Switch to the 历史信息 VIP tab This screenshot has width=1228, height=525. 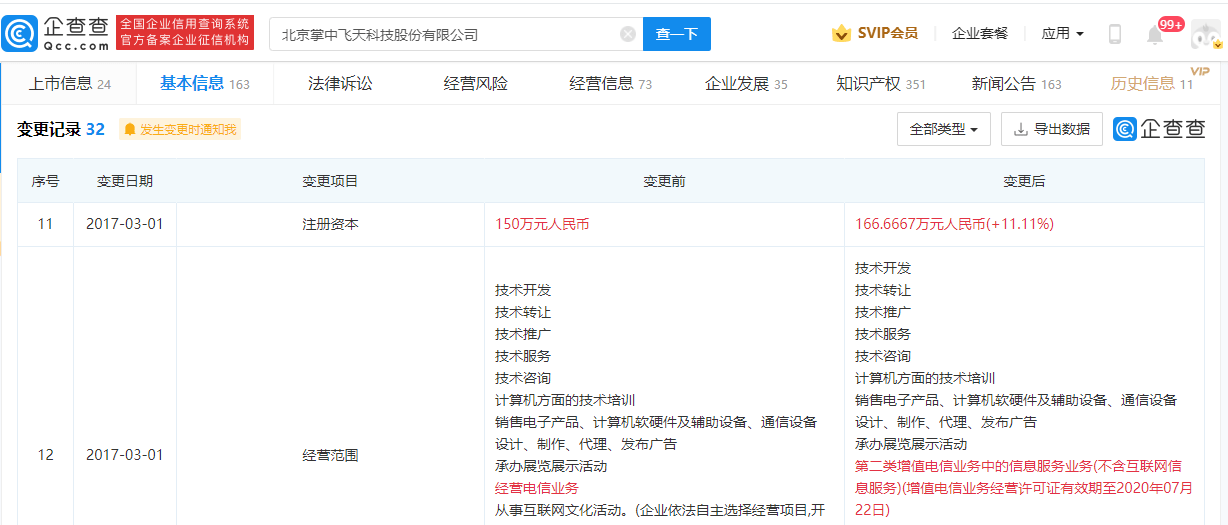(1152, 83)
